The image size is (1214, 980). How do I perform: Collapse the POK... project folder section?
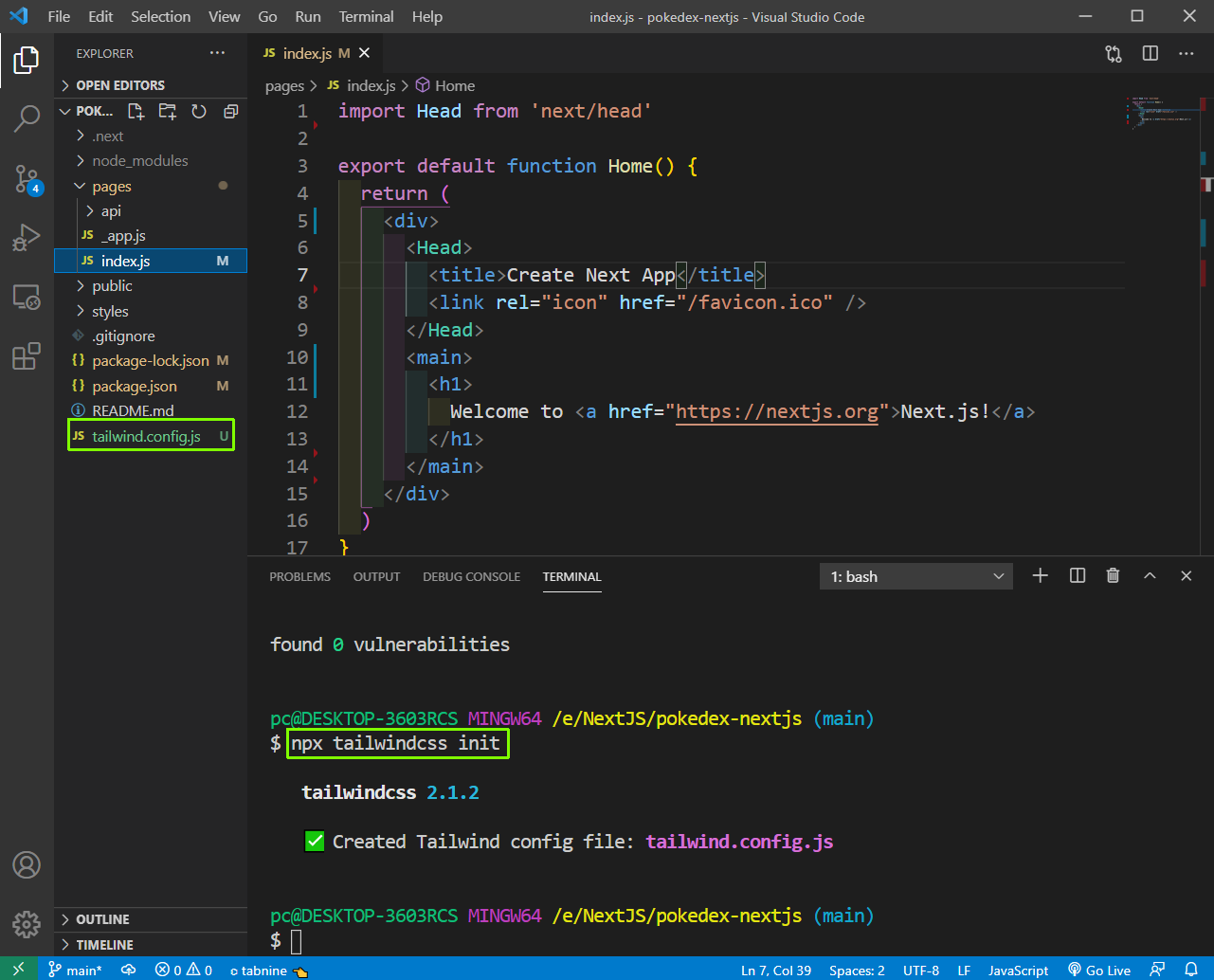(86, 111)
